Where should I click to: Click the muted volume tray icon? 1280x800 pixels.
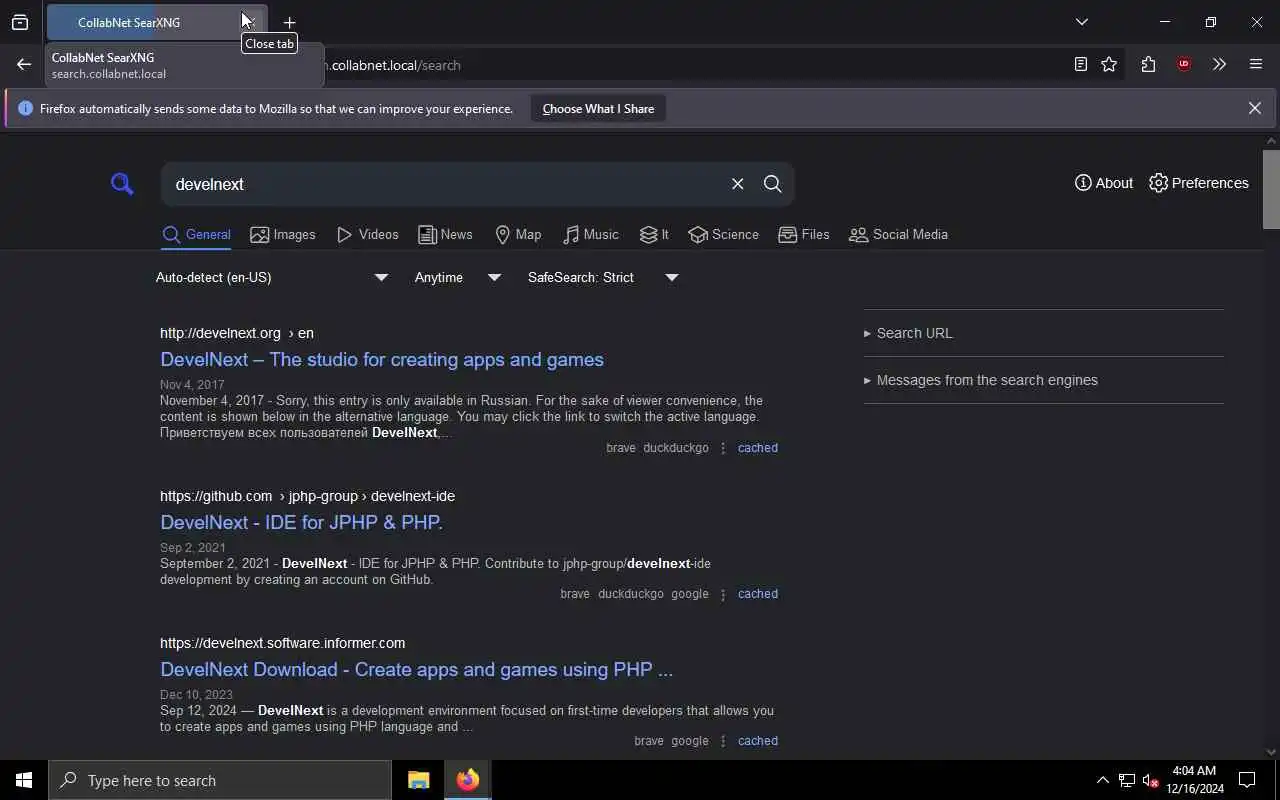click(1150, 780)
